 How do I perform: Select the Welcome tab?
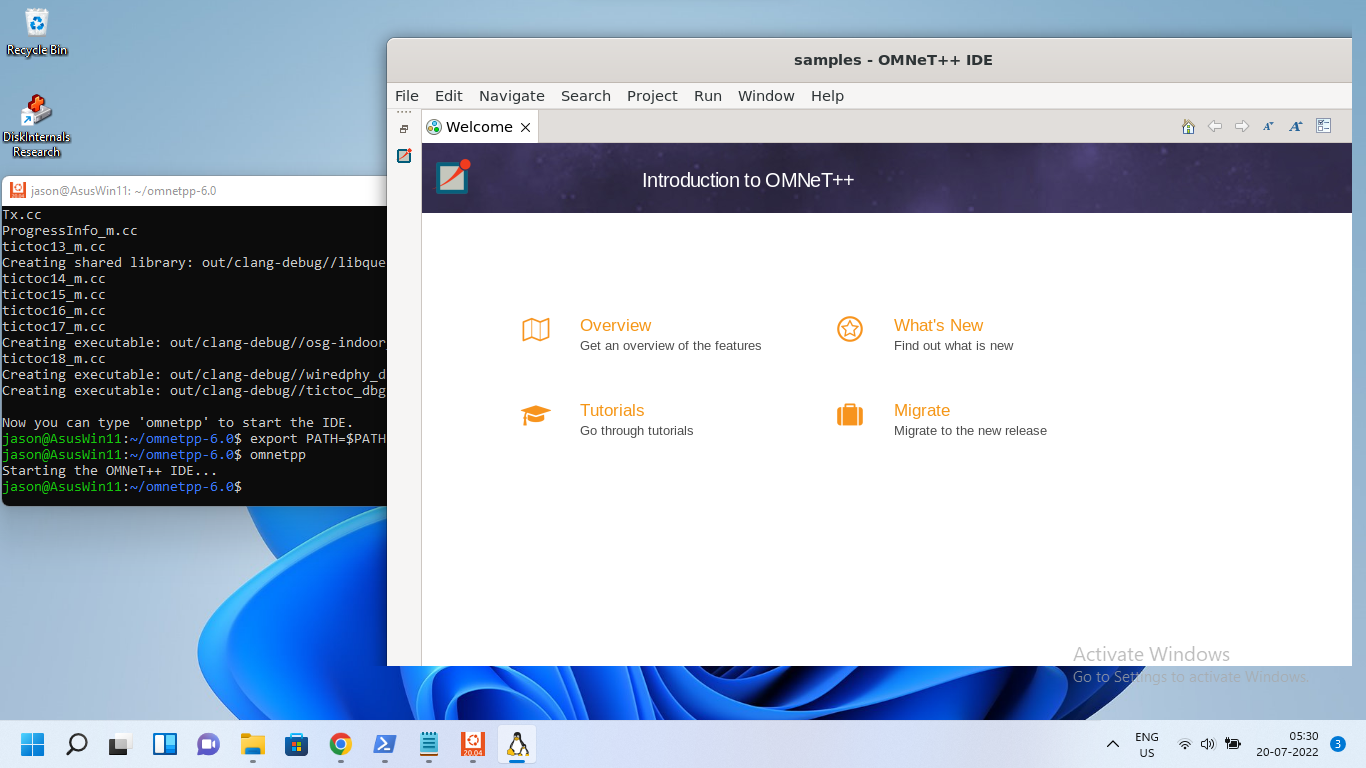coord(479,127)
